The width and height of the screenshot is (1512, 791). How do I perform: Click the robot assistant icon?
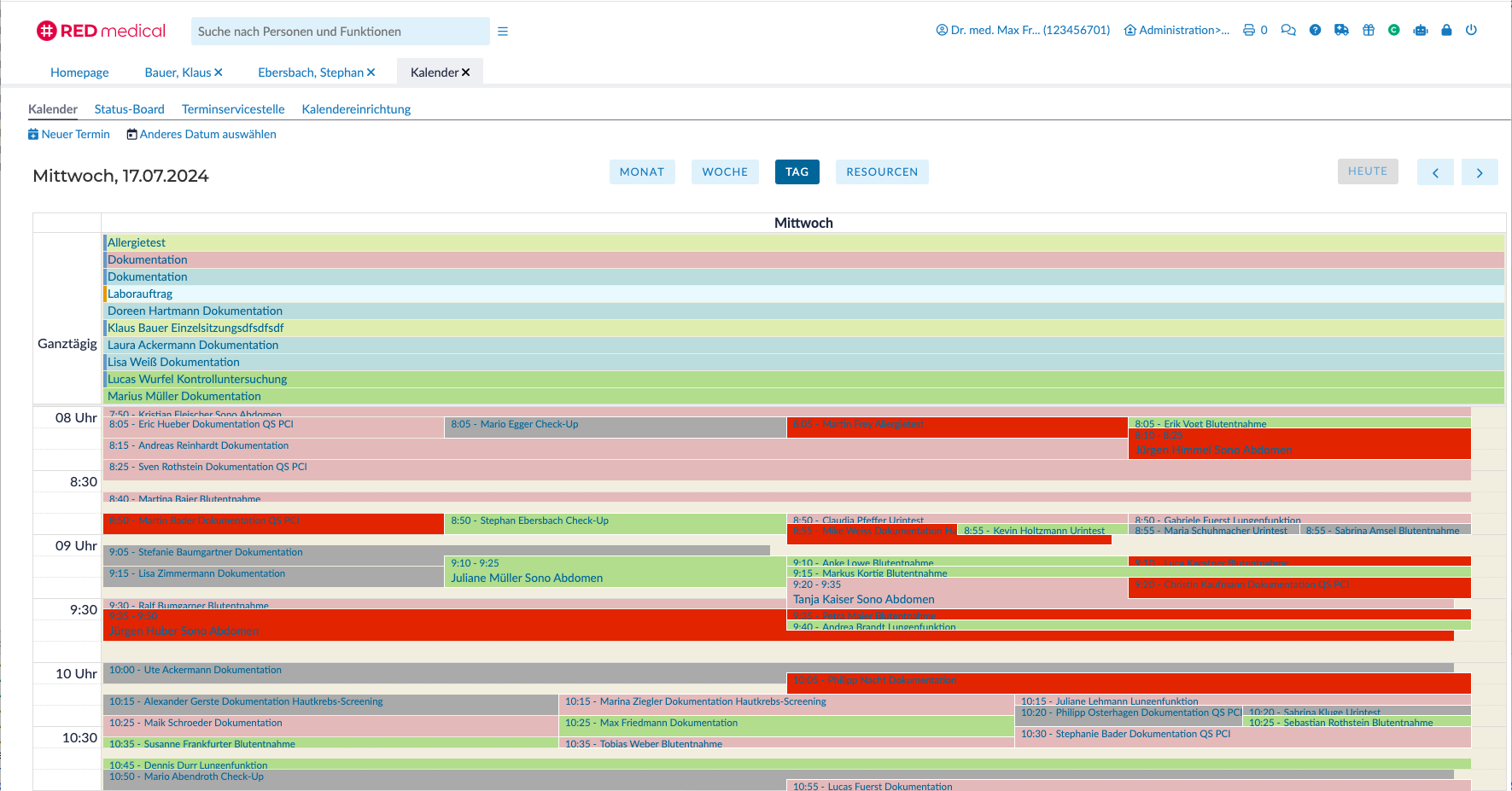pos(1421,30)
